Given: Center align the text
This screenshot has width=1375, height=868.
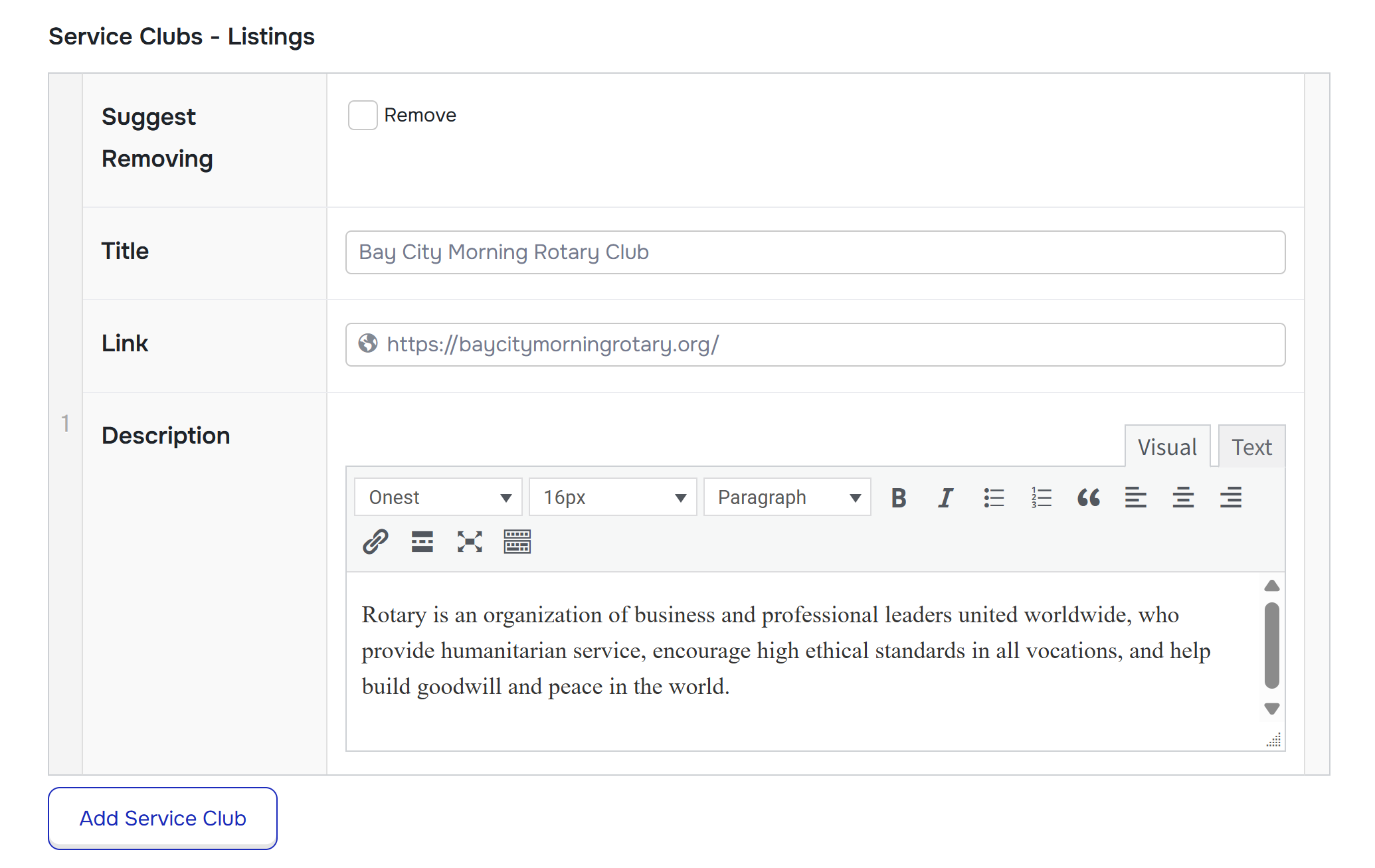Looking at the screenshot, I should (1183, 497).
